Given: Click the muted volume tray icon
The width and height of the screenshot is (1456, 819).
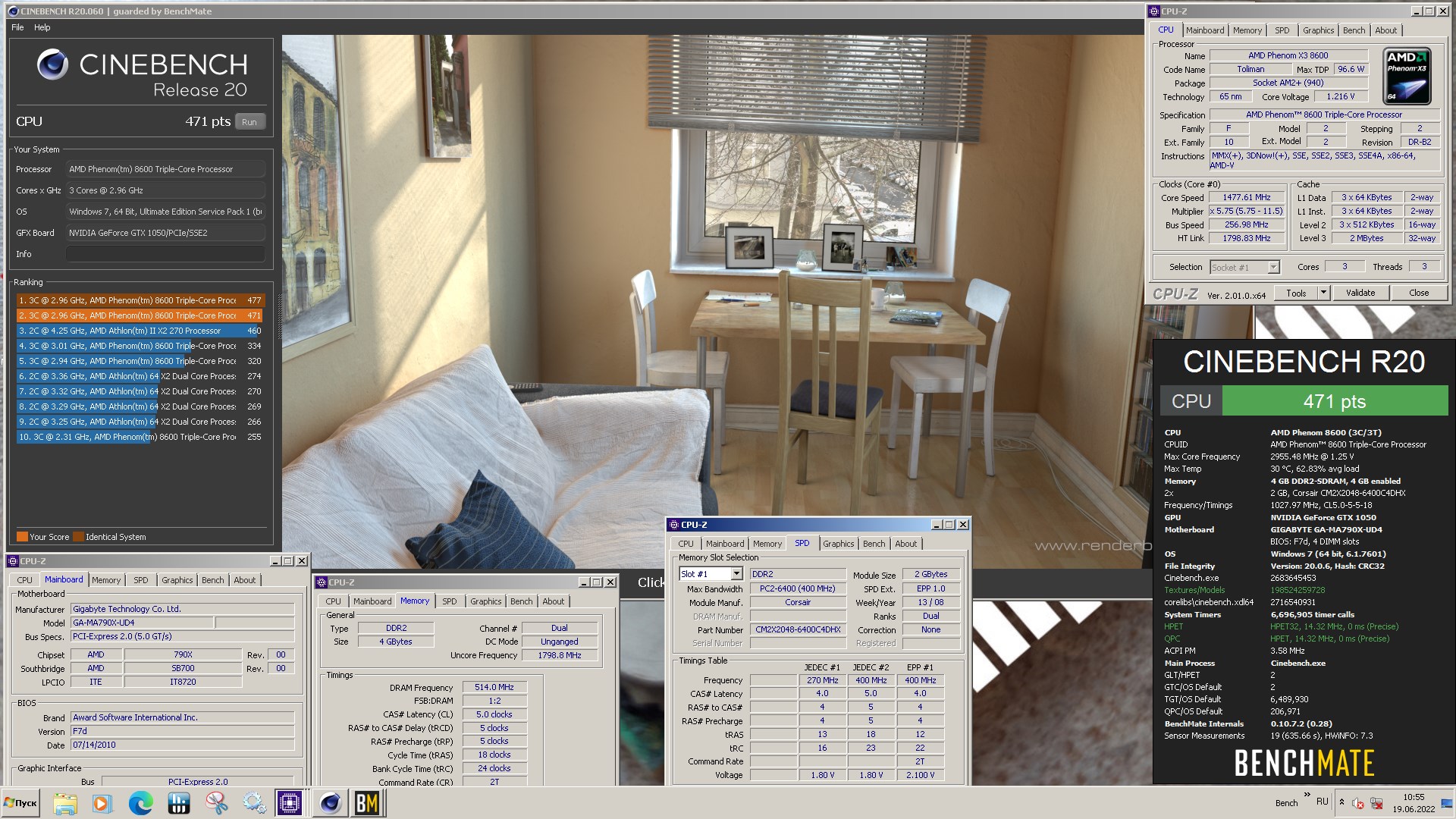Looking at the screenshot, I should [x=1357, y=803].
